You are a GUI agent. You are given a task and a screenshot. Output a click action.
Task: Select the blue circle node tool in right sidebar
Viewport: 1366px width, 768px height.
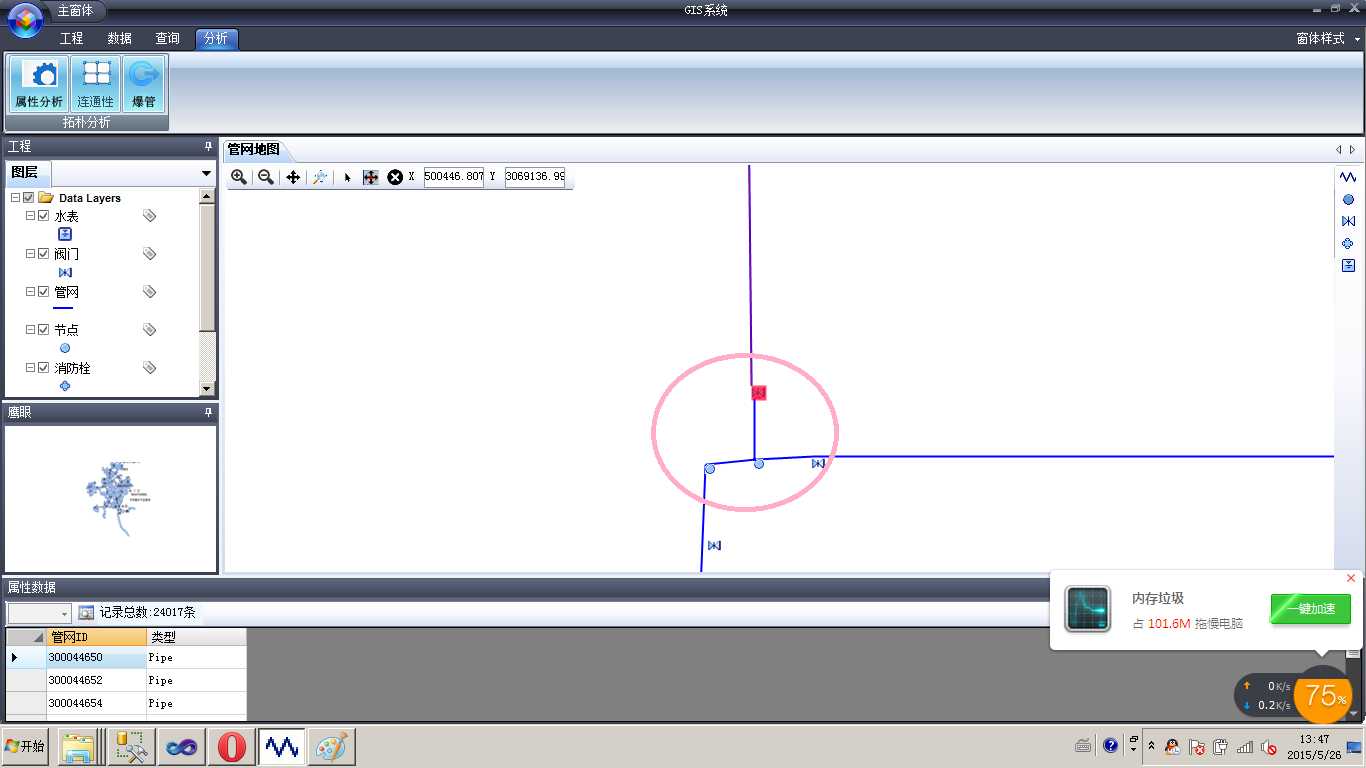click(x=1348, y=200)
